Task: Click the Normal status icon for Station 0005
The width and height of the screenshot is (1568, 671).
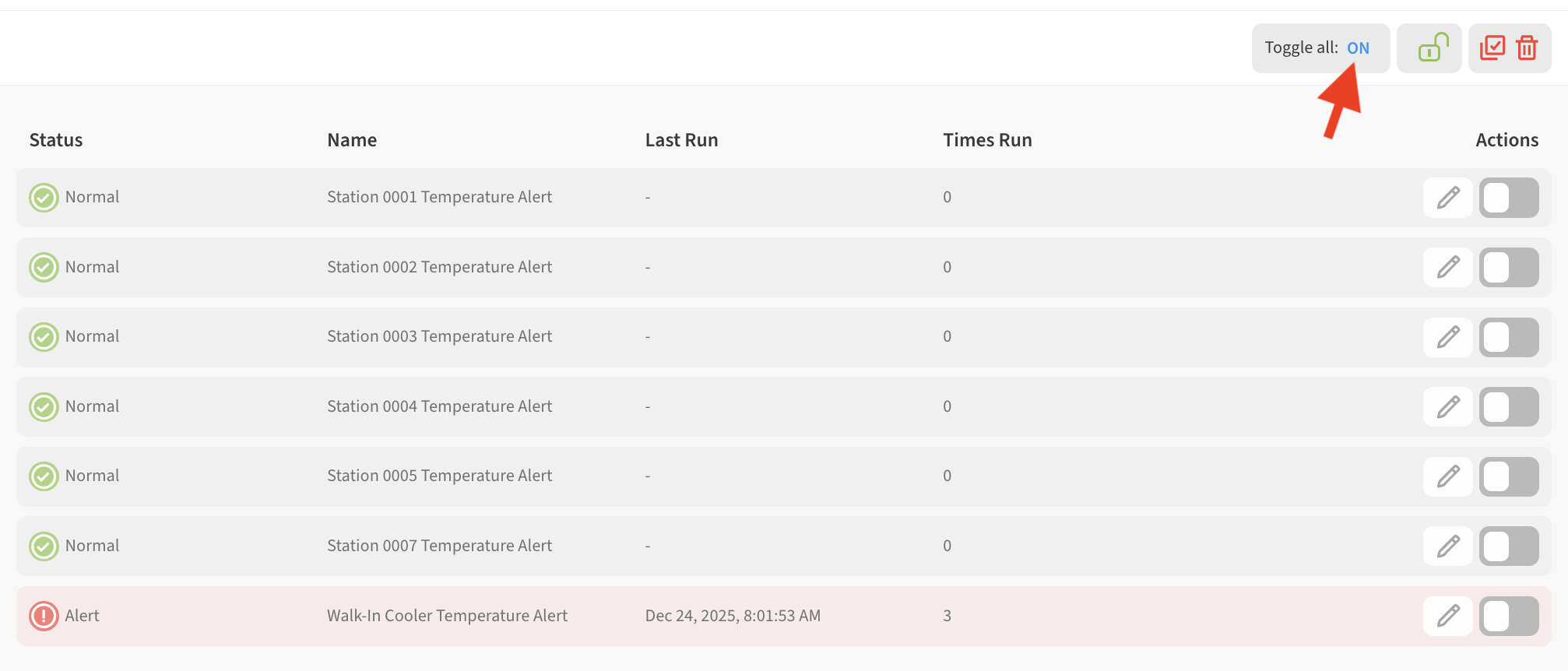Action: tap(44, 476)
